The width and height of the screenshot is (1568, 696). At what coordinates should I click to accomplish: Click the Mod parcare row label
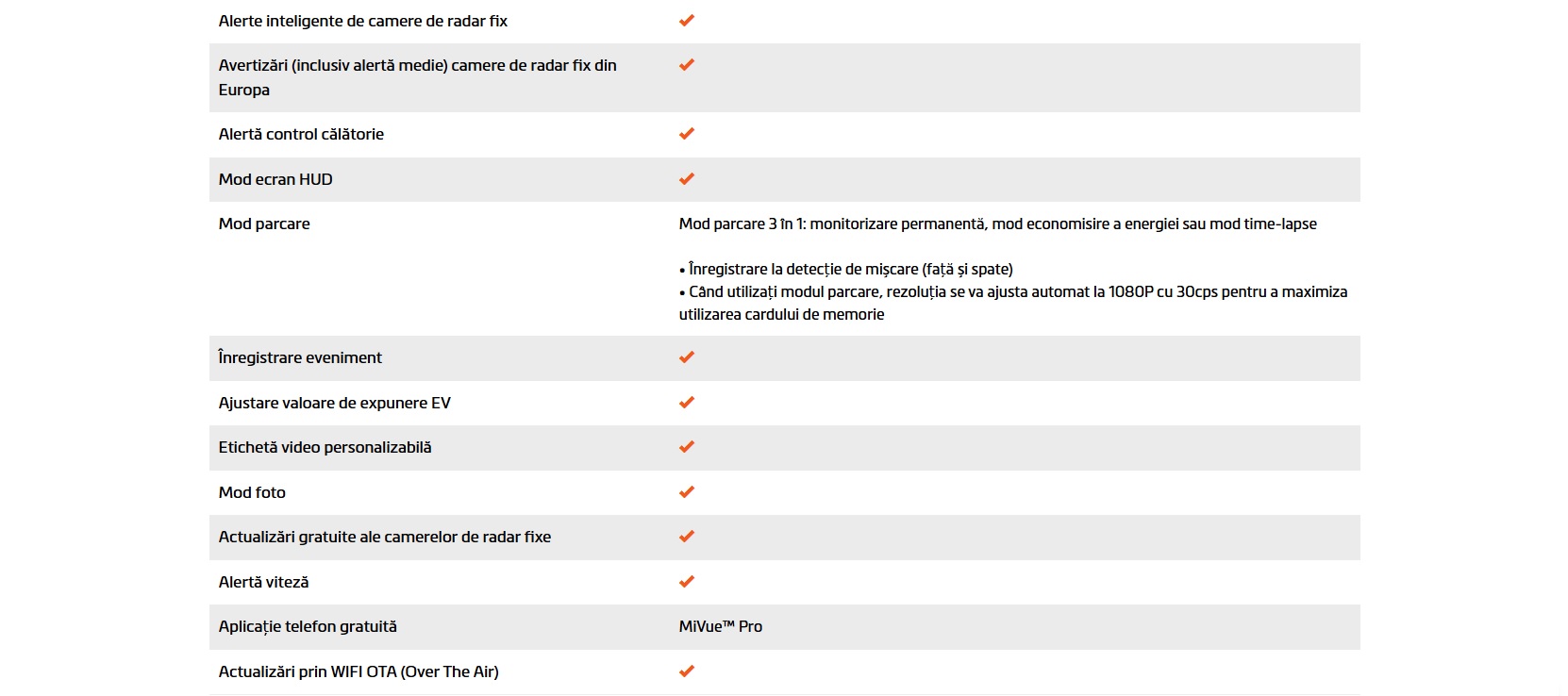click(x=264, y=224)
